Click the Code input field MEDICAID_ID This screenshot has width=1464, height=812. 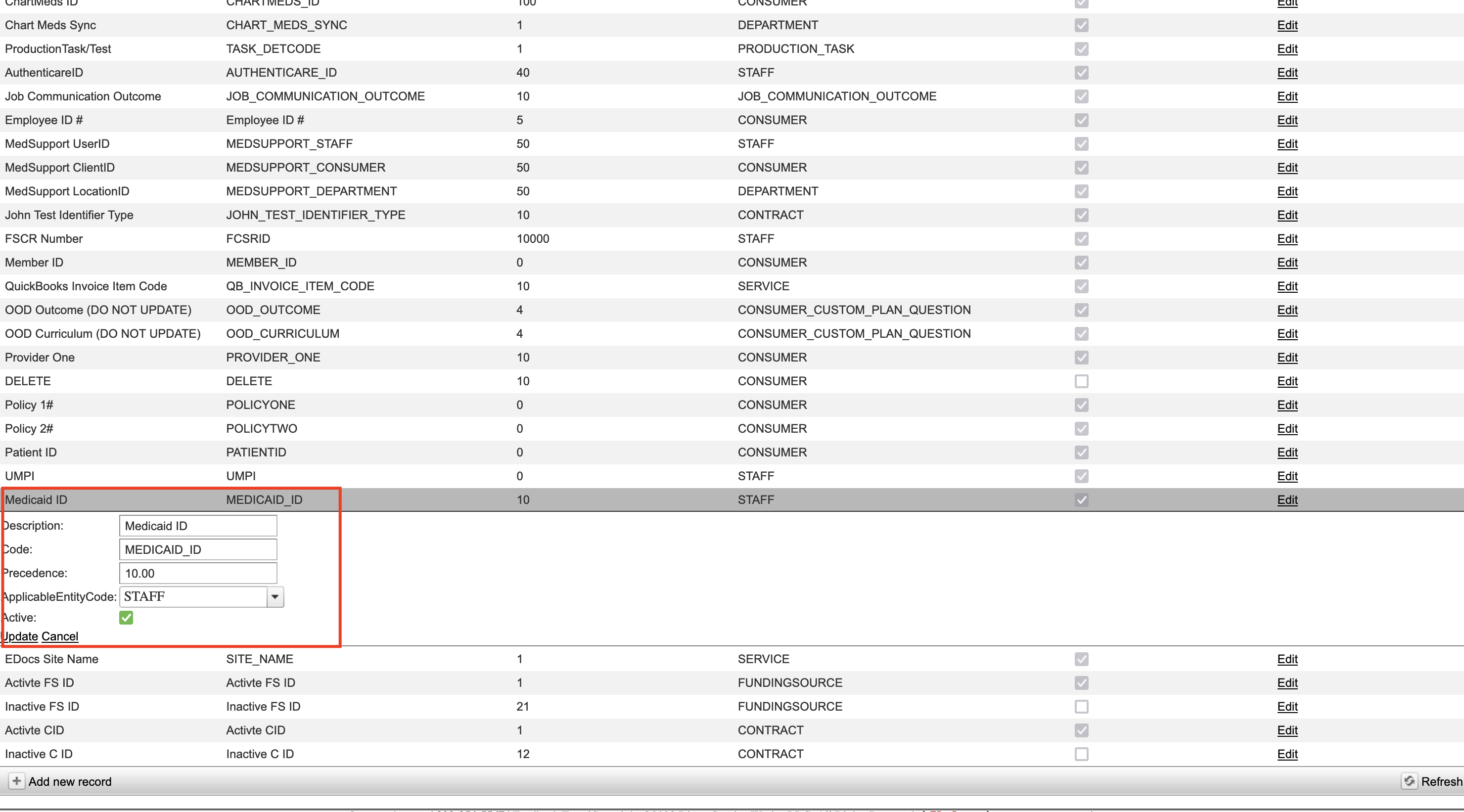click(198, 549)
